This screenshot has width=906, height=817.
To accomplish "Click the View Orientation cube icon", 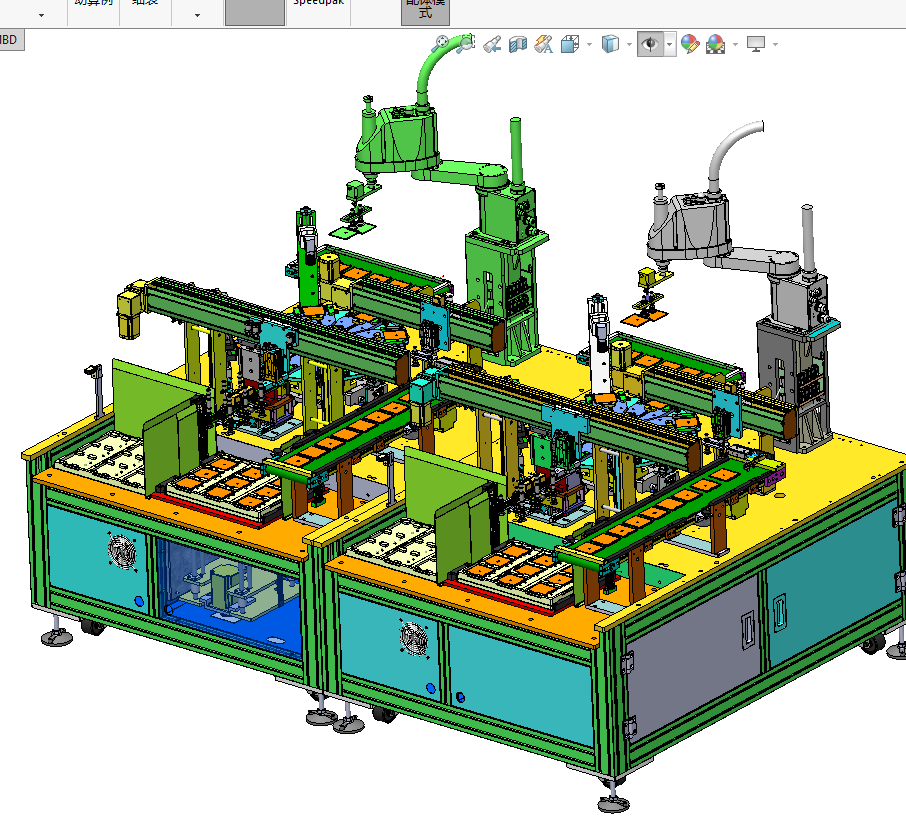I will [x=570, y=44].
